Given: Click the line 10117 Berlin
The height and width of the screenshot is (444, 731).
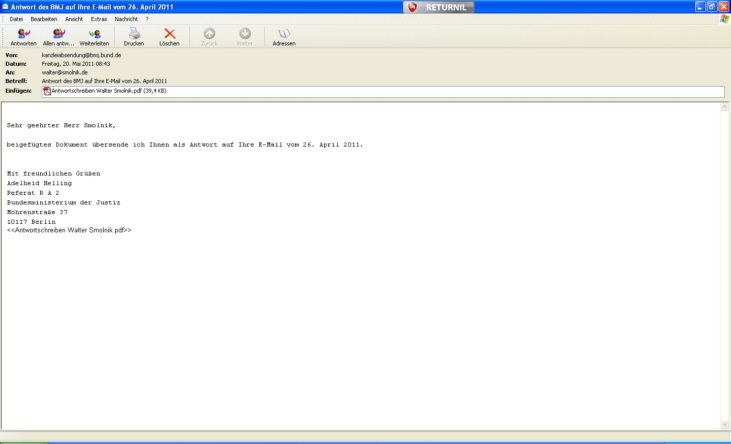Looking at the screenshot, I should (x=31, y=222).
